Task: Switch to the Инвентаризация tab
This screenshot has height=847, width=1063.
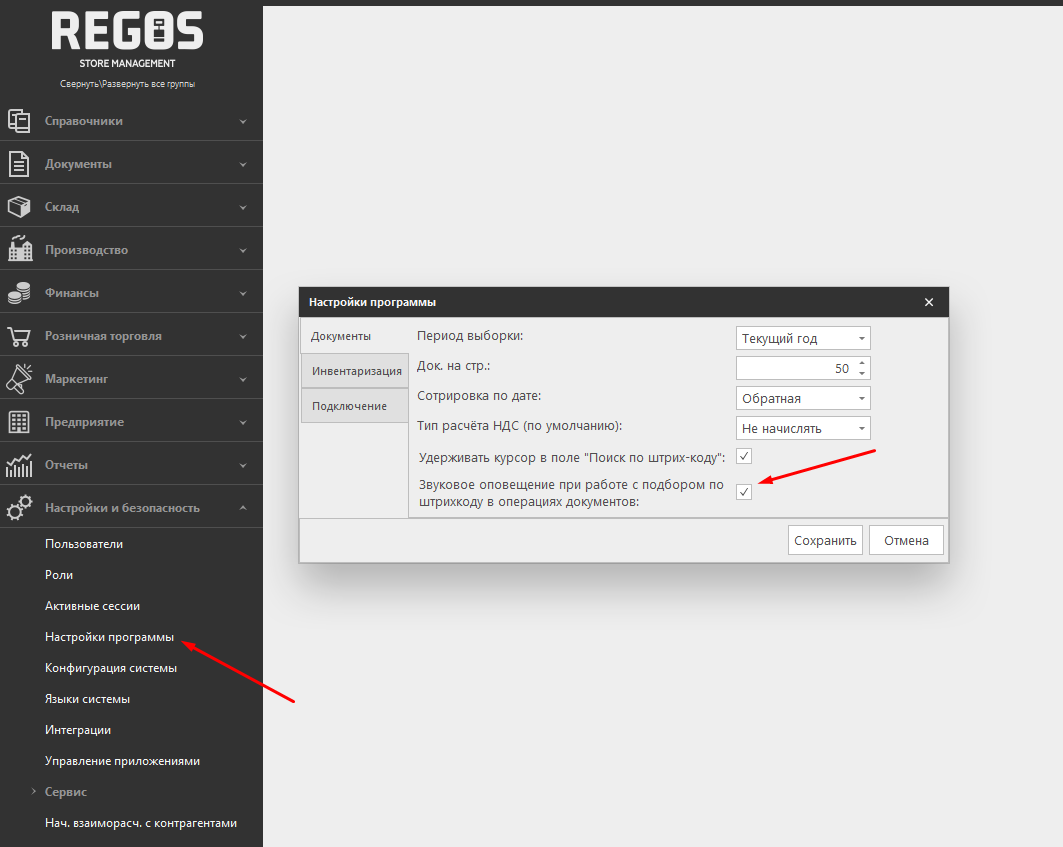Action: coord(356,371)
